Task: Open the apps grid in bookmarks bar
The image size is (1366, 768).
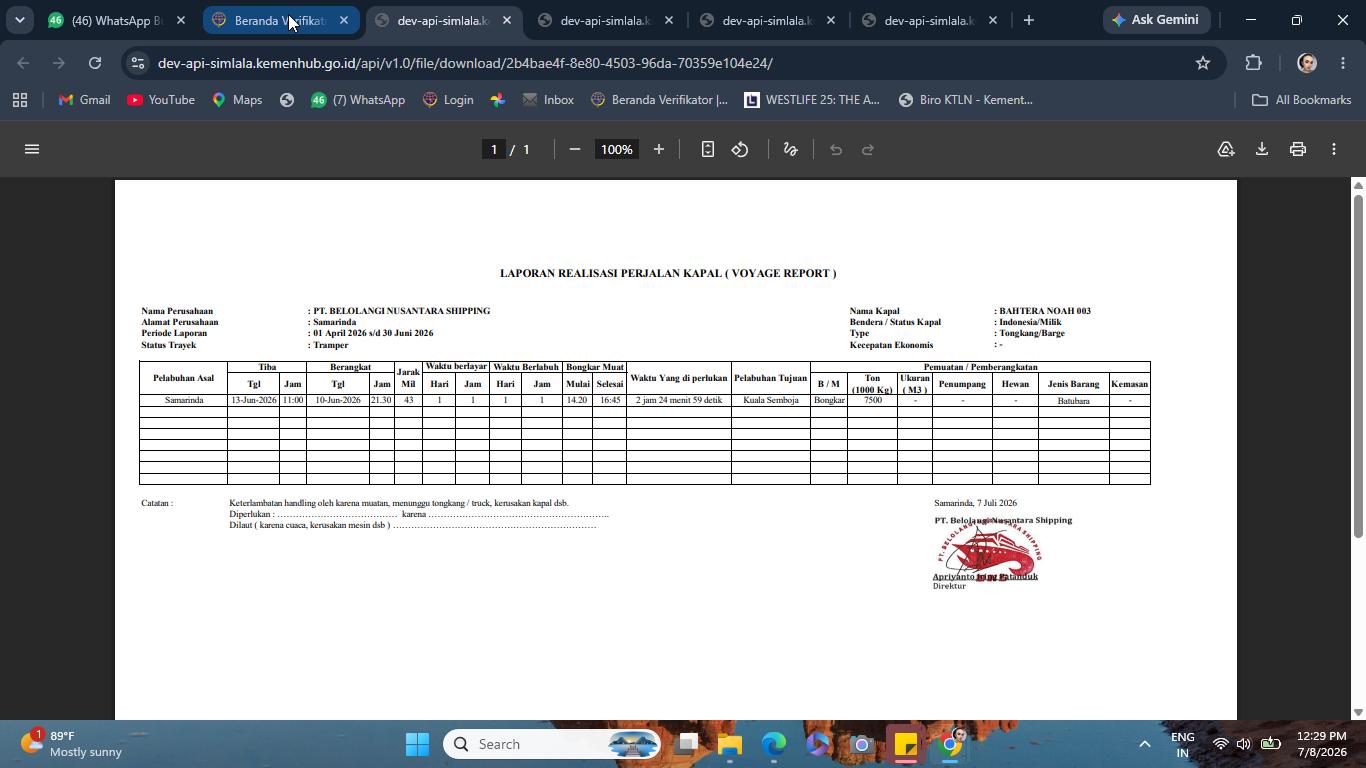Action: [20, 100]
